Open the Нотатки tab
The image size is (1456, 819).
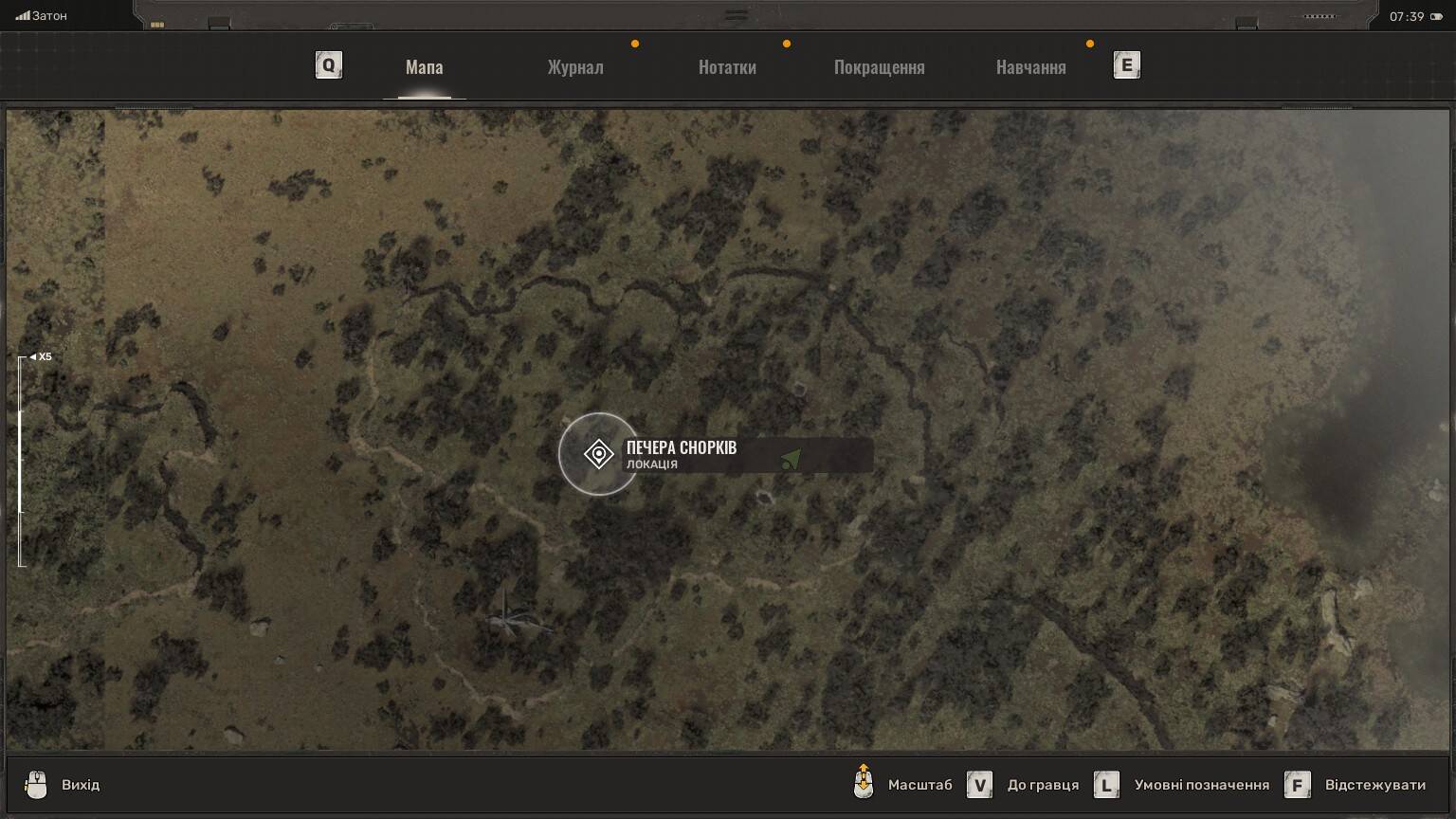(727, 67)
